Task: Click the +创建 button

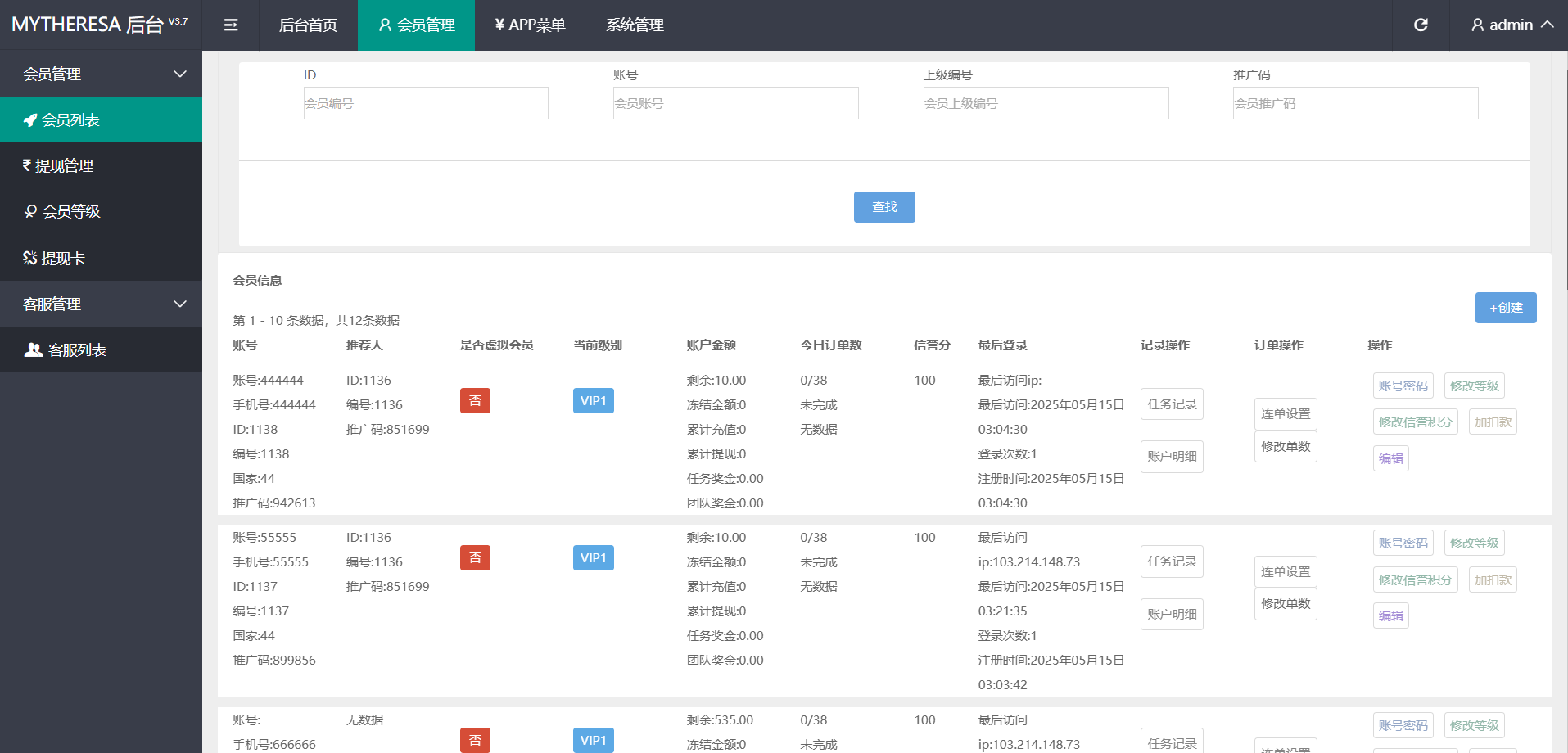Action: click(1505, 308)
